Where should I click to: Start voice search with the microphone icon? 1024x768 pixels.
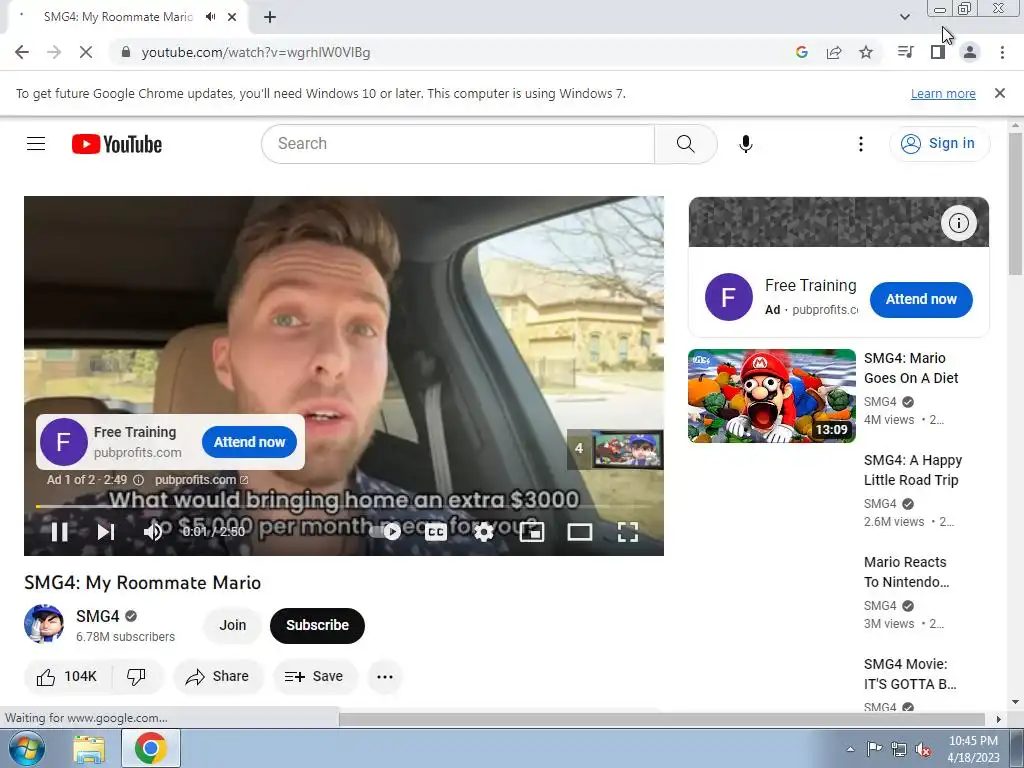(x=746, y=144)
